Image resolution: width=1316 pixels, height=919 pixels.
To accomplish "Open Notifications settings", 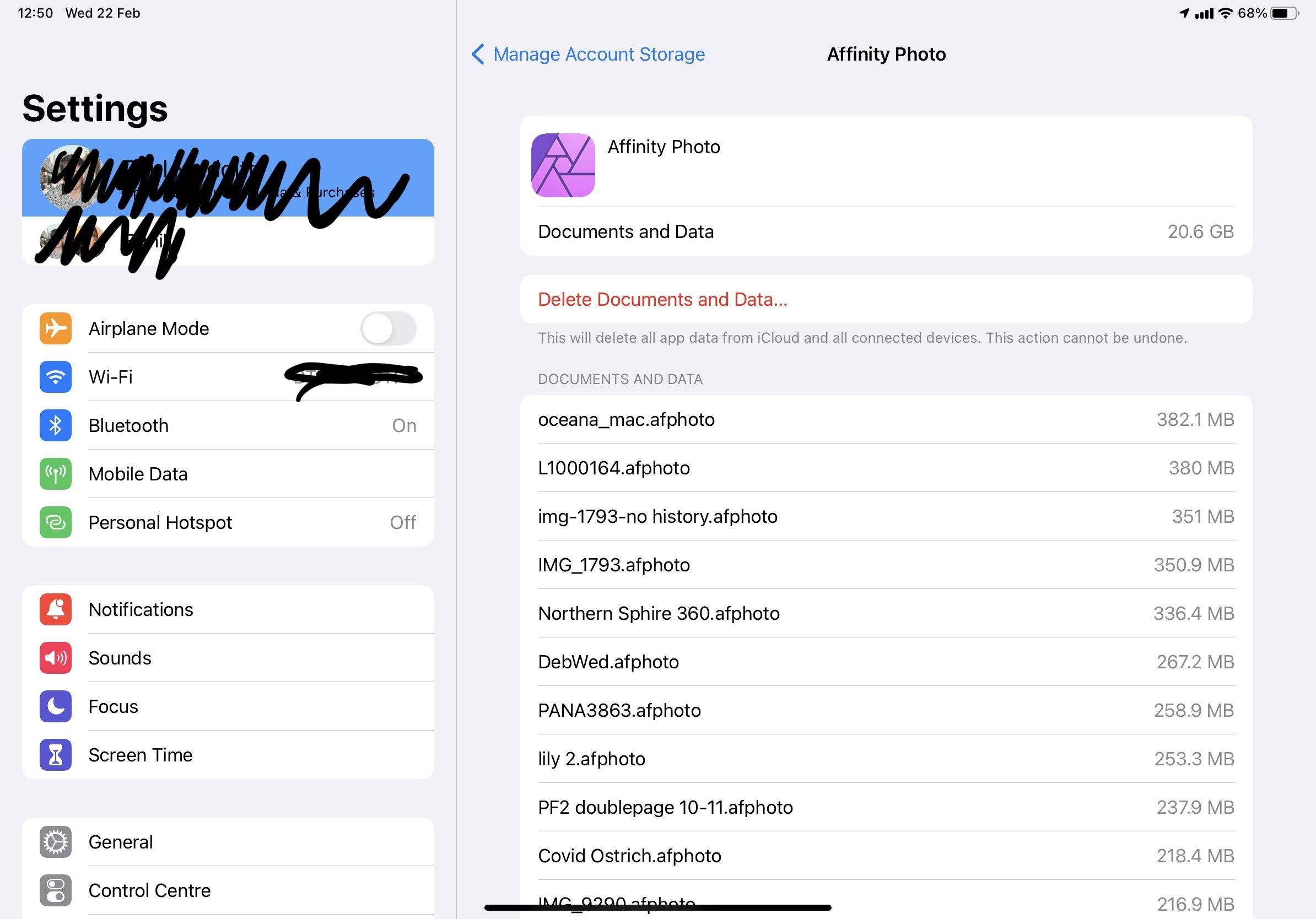I will [x=228, y=609].
